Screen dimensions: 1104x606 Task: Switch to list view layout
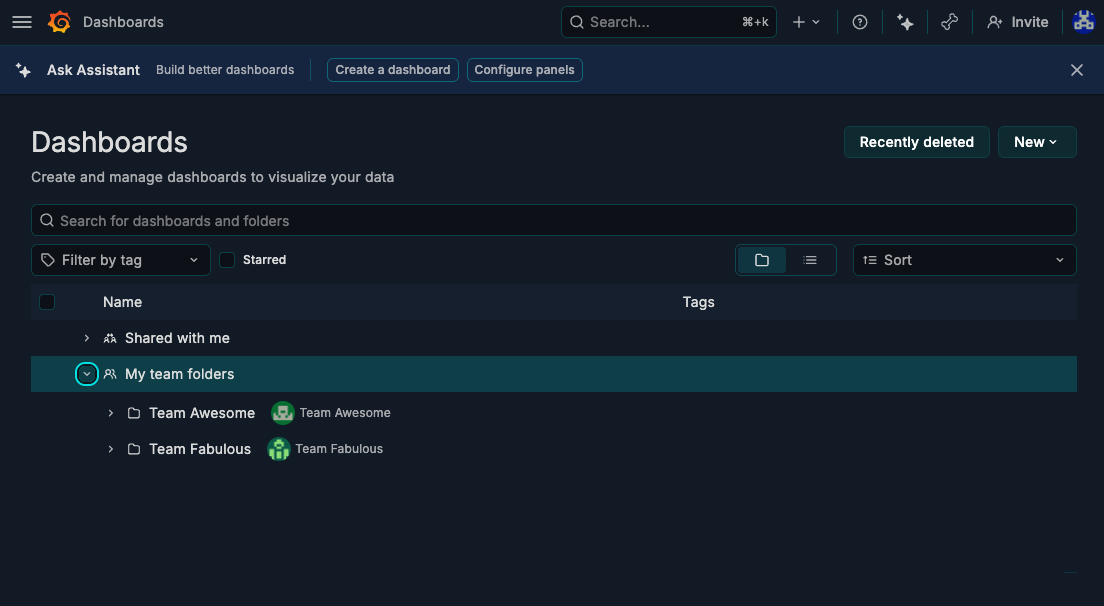click(x=810, y=259)
